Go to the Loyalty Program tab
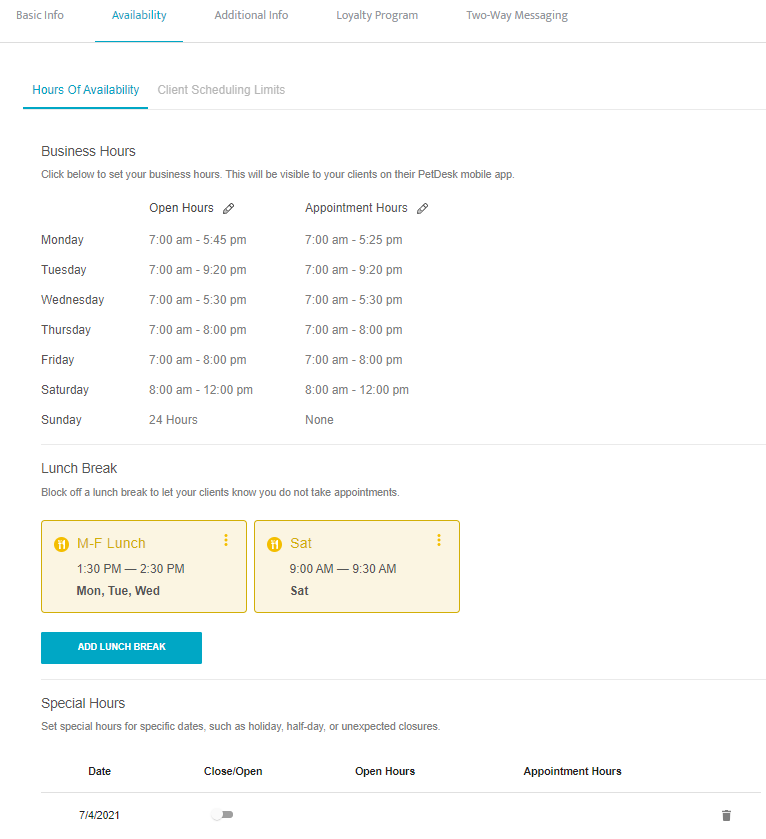The height and width of the screenshot is (839, 766). 377,16
